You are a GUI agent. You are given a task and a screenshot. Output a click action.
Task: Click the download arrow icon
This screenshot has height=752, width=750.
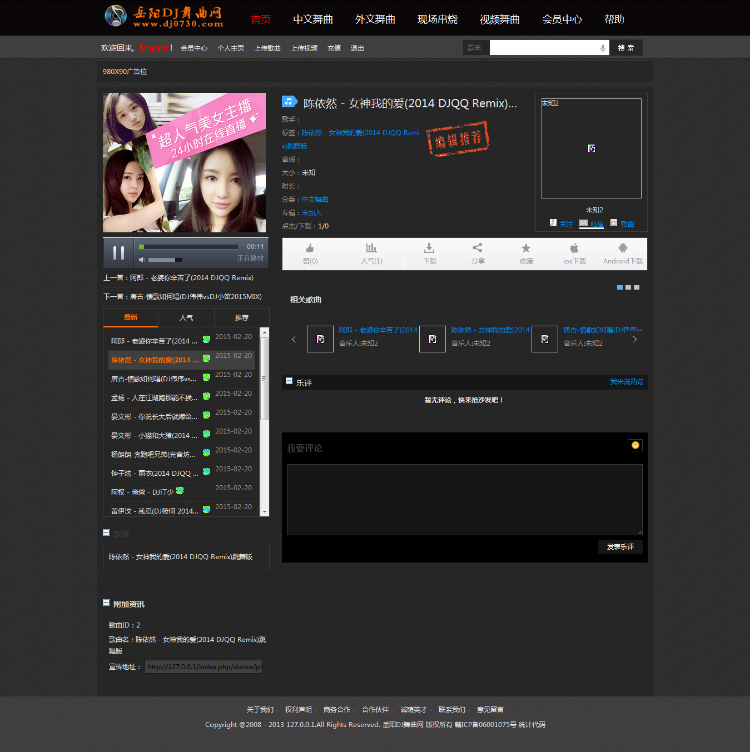[x=429, y=248]
